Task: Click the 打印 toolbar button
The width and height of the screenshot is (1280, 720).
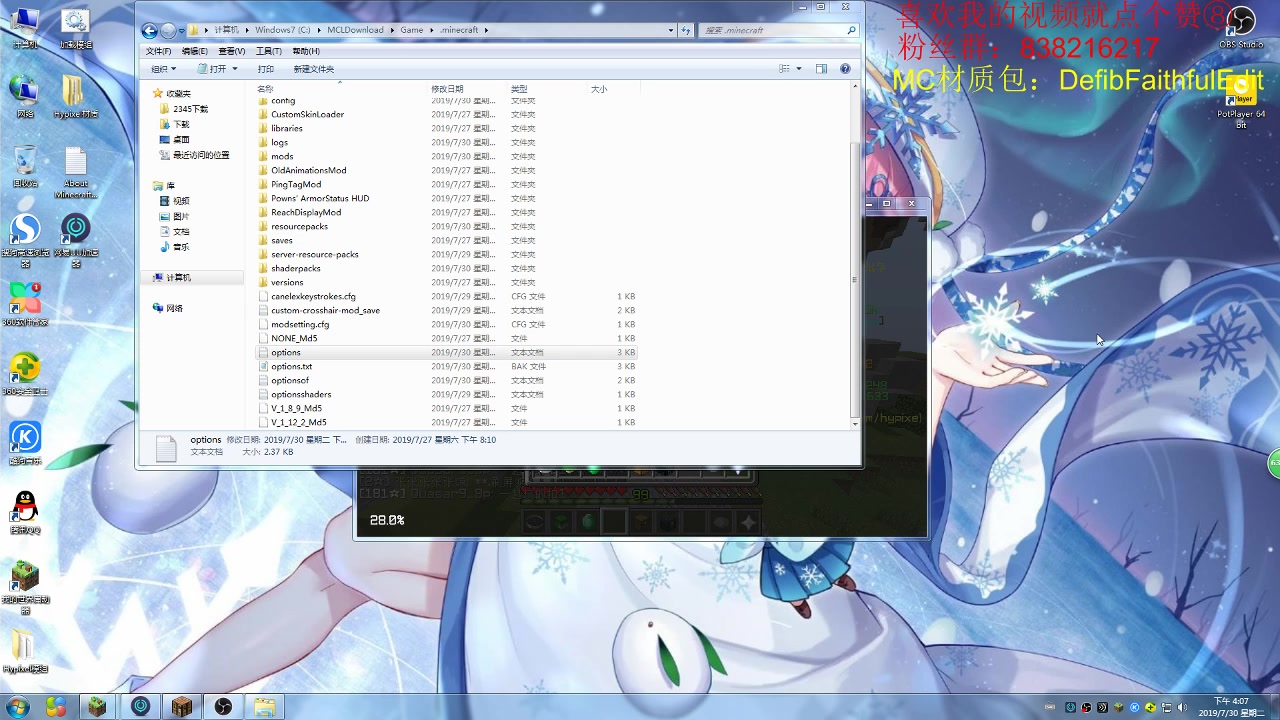Action: pyautogui.click(x=265, y=69)
